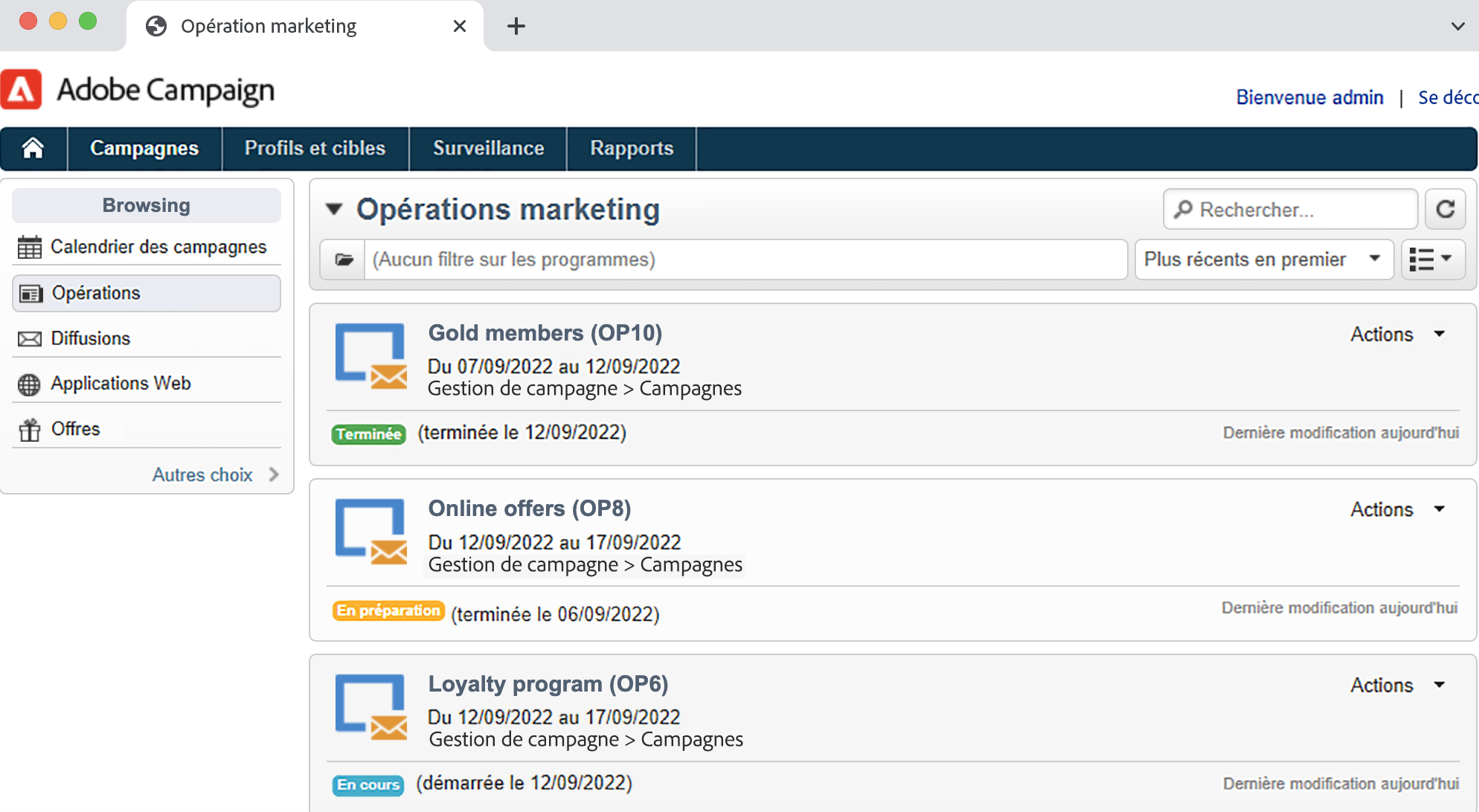Viewport: 1479px width, 812px height.
Task: Click the refresh icon next to search
Action: pos(1445,210)
